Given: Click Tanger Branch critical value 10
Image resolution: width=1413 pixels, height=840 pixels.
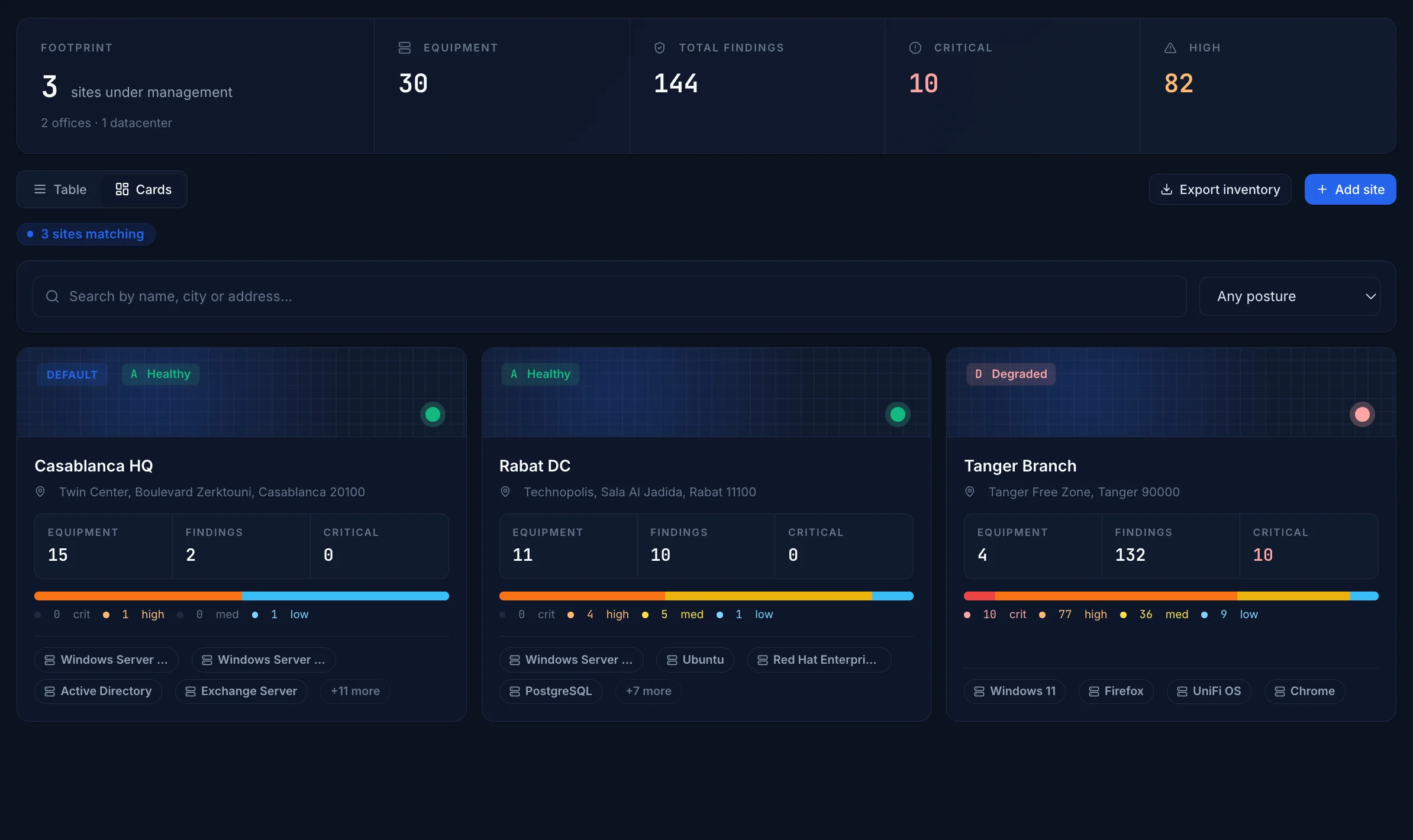Looking at the screenshot, I should 1263,555.
